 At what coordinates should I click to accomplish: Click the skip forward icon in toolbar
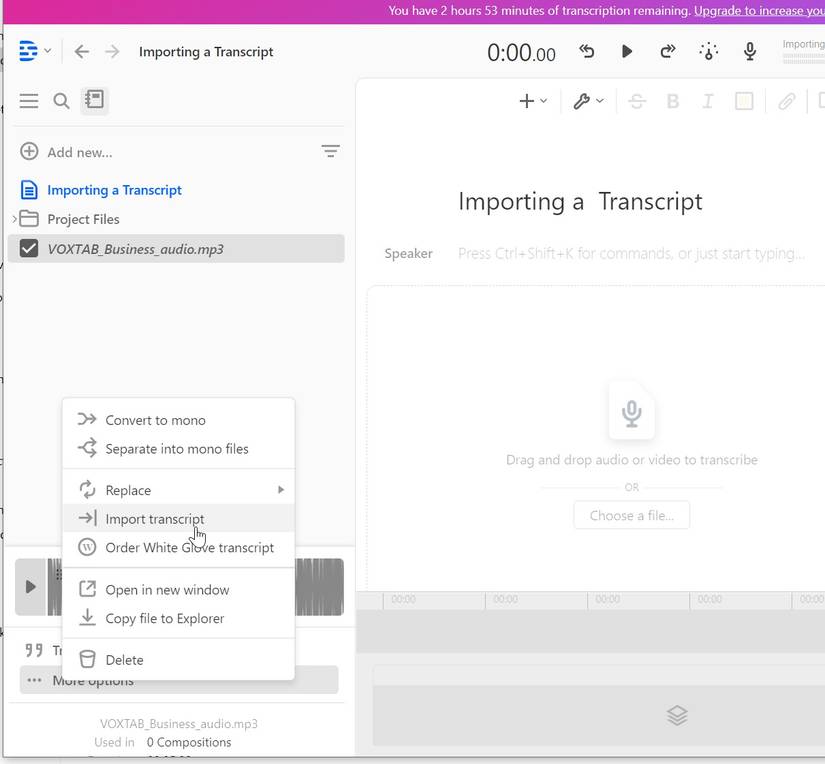667,51
